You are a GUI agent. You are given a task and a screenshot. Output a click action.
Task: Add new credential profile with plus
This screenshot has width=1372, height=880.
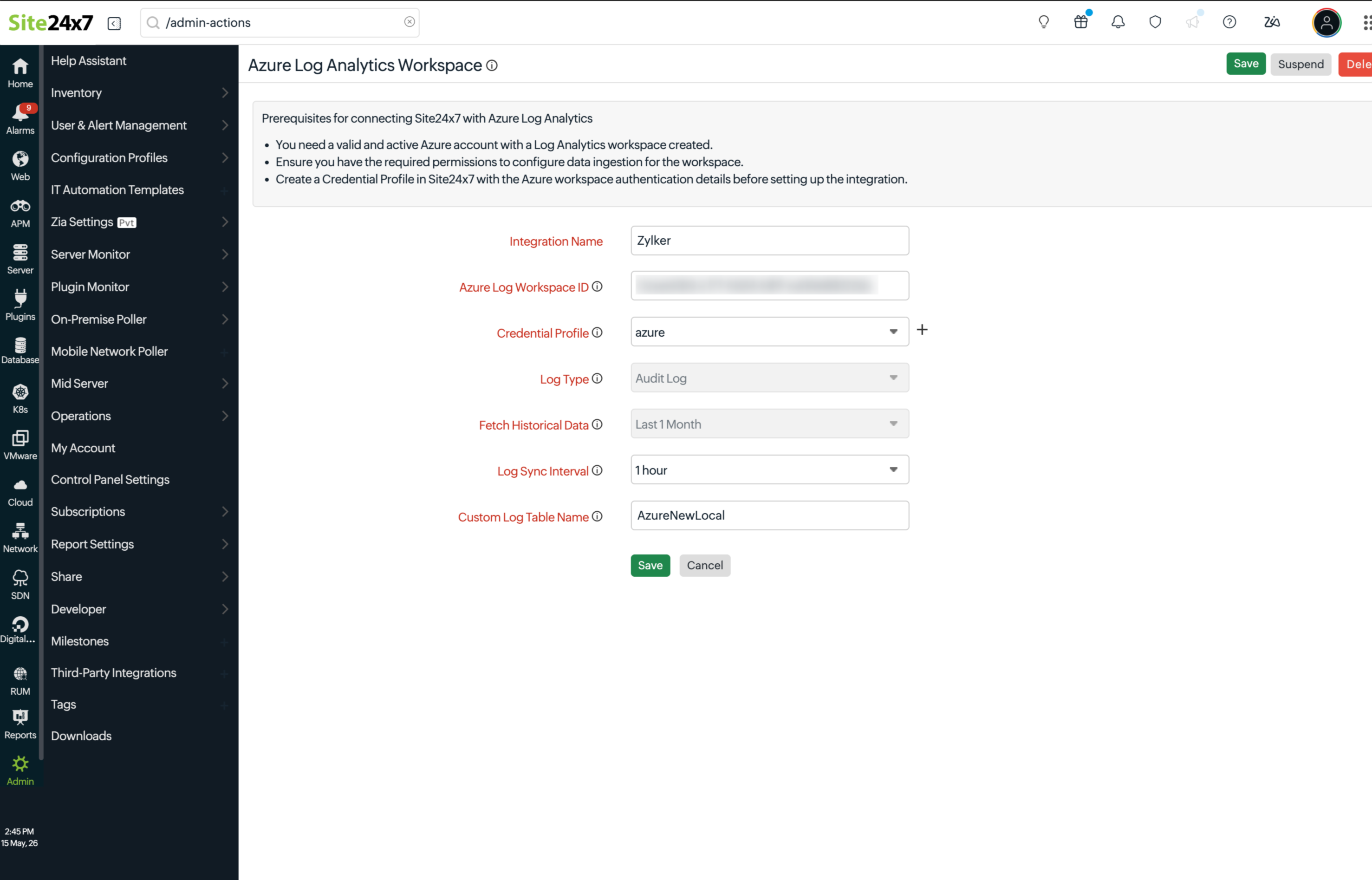922,330
